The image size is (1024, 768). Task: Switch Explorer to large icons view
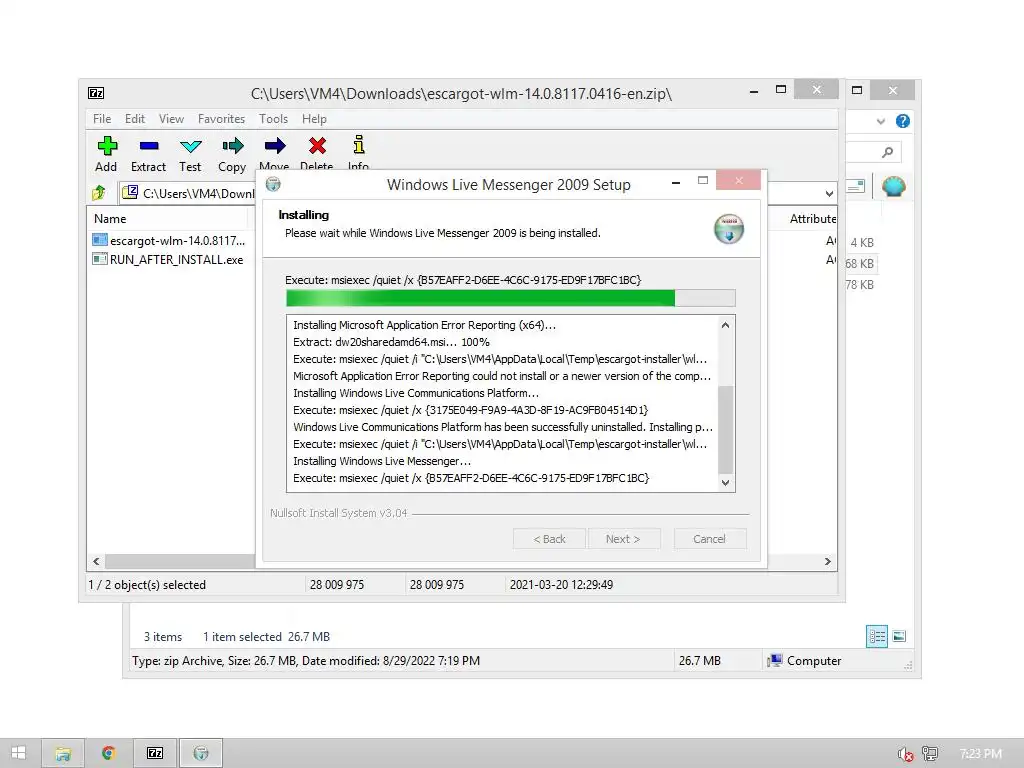coord(899,636)
